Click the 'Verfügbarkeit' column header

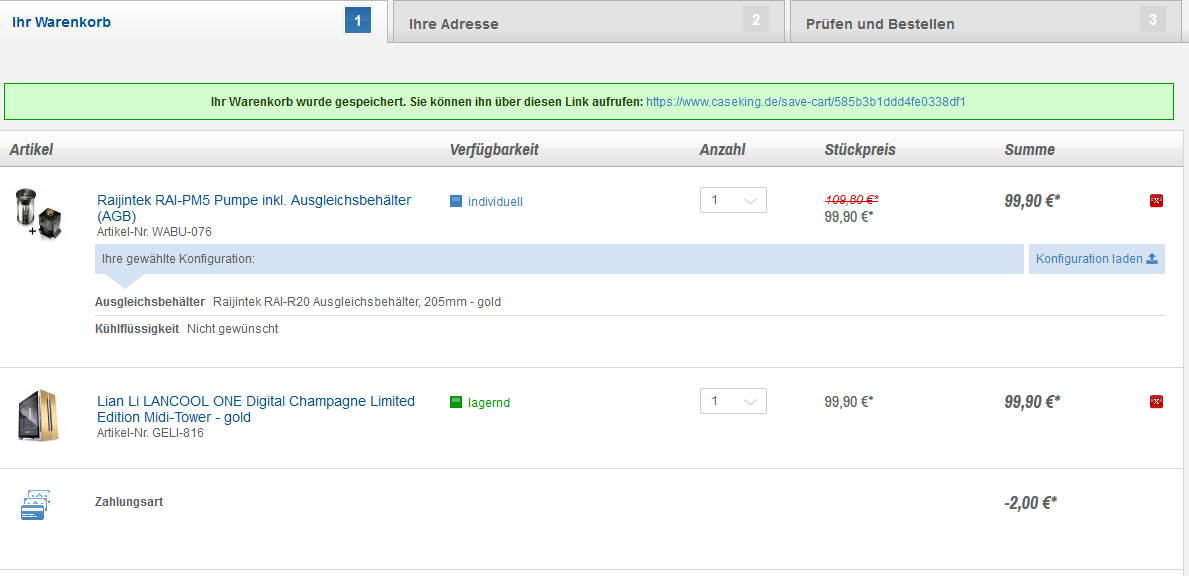click(494, 150)
